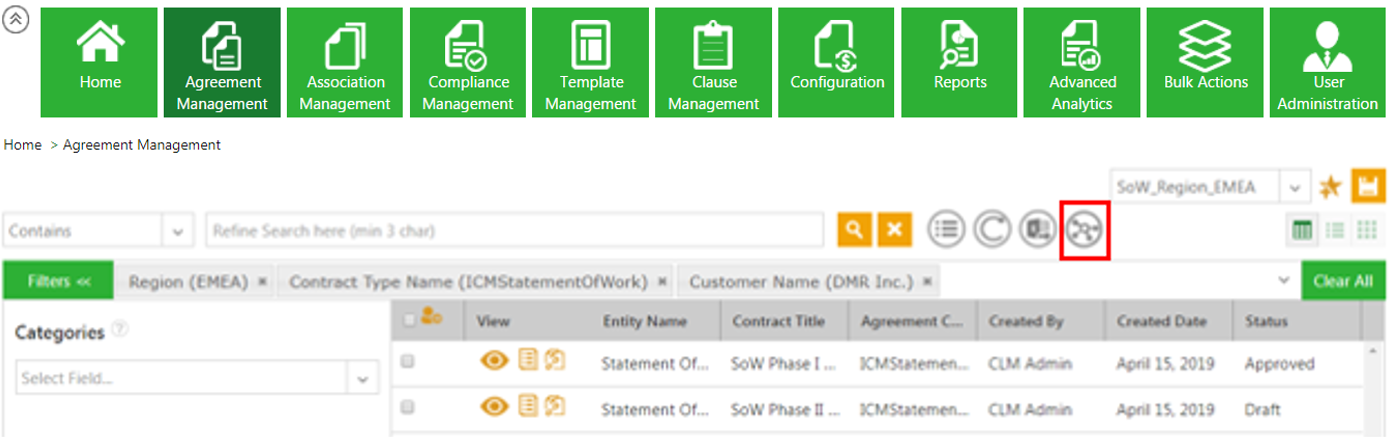Expand the SoW_Region_EMEA saved search dropdown
Image resolution: width=1390 pixels, height=437 pixels.
point(1294,187)
